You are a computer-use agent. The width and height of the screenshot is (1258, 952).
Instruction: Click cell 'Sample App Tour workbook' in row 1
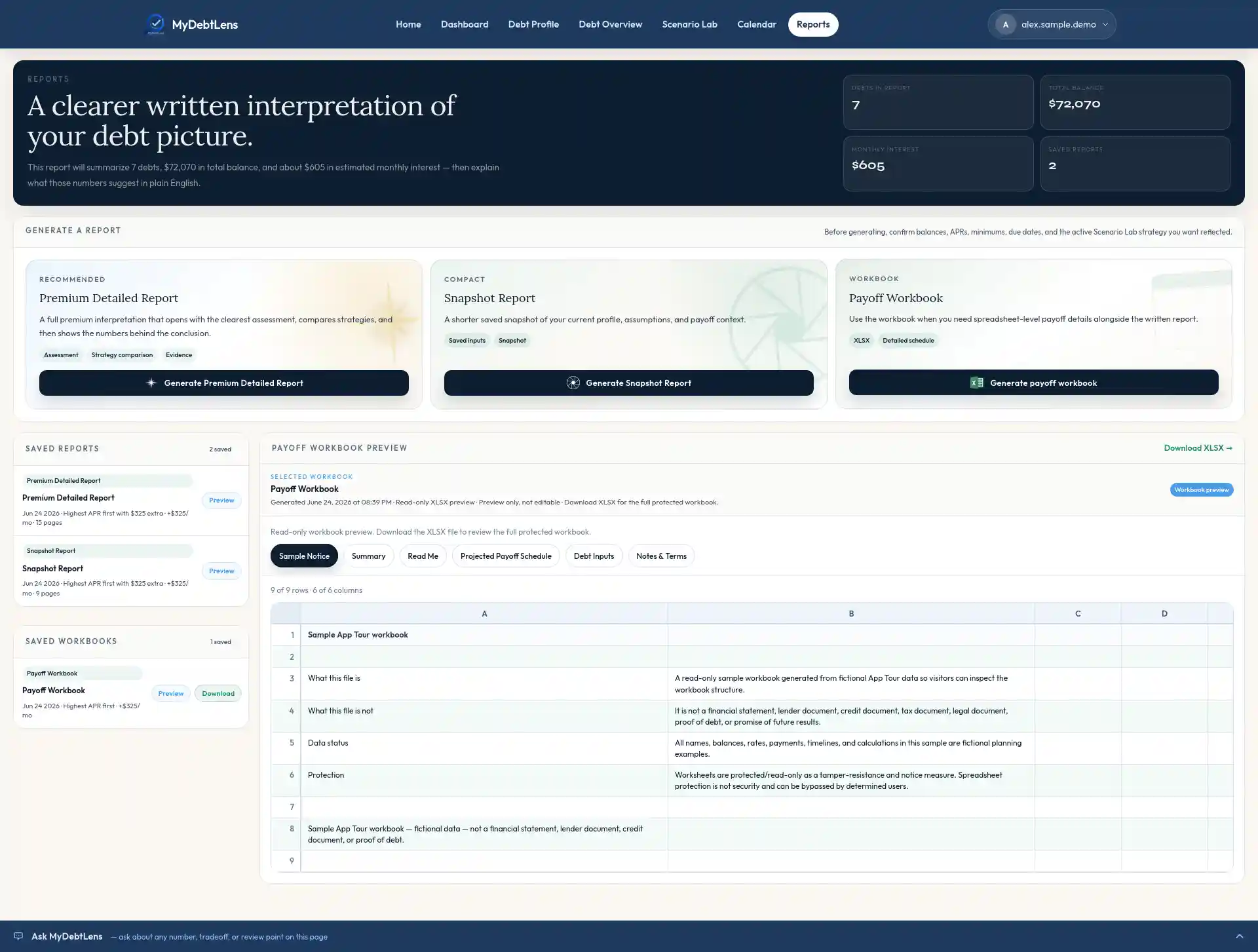click(484, 635)
